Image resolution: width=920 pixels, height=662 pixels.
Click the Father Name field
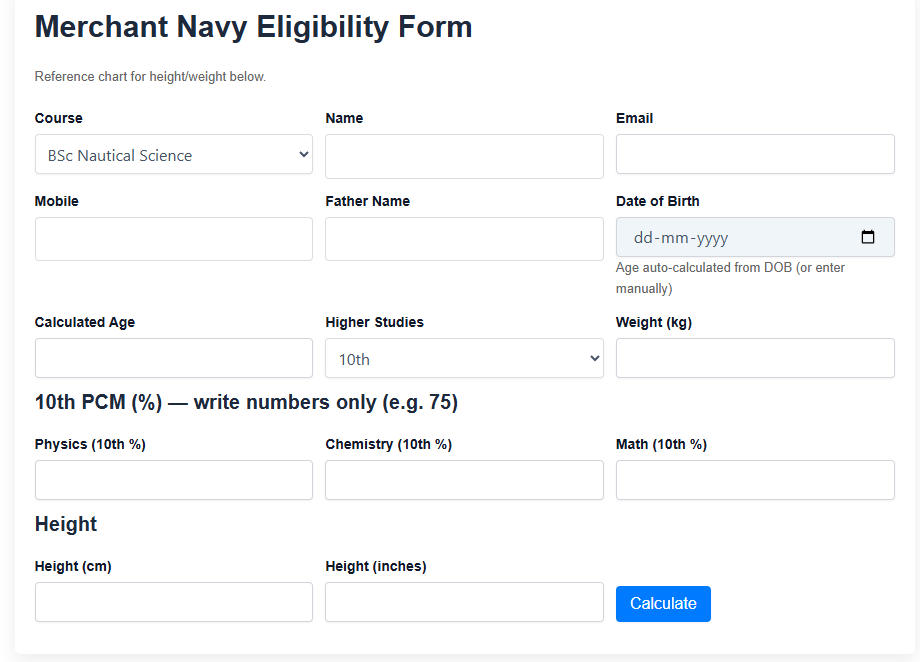(x=463, y=238)
